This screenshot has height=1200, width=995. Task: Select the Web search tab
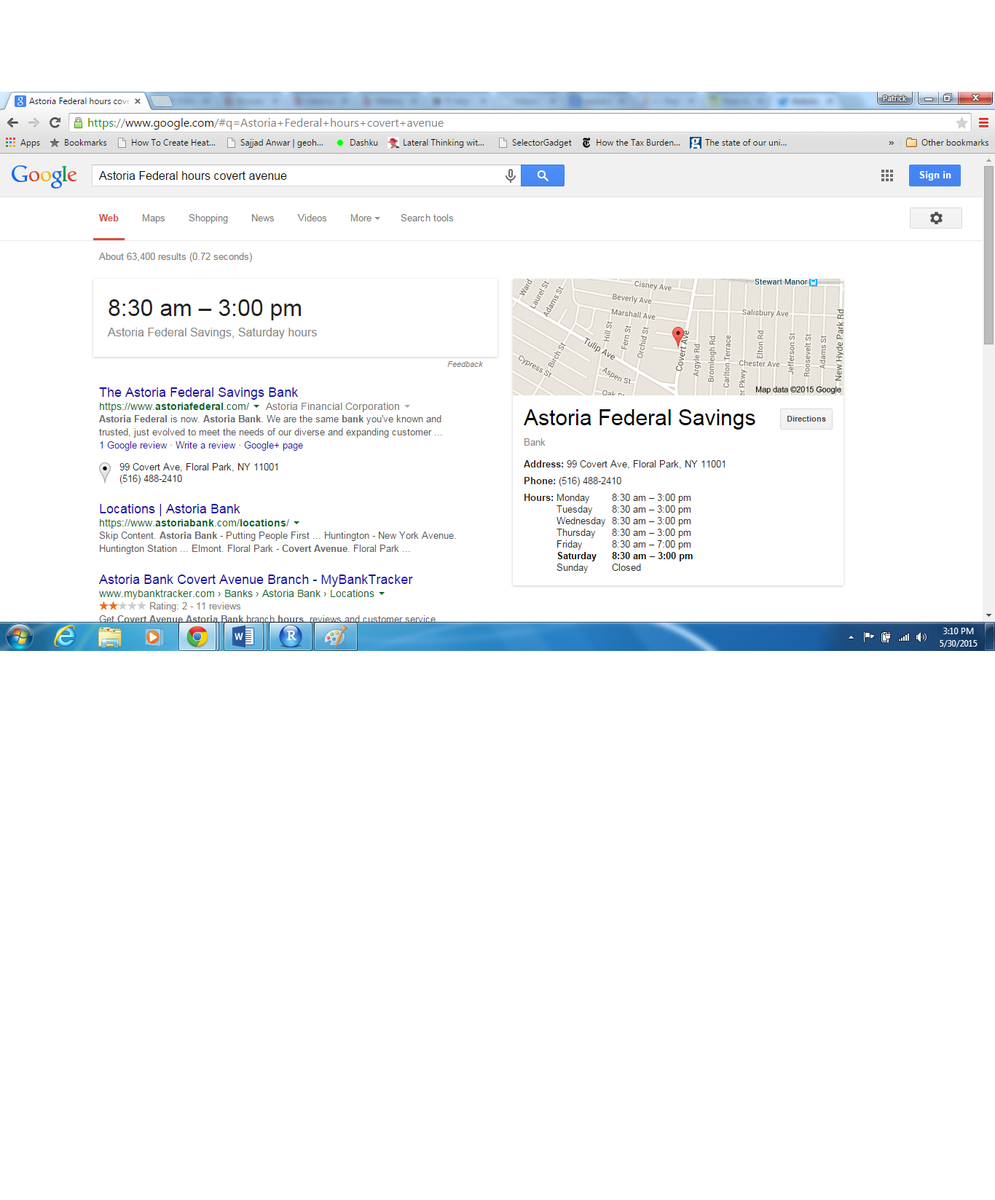pyautogui.click(x=109, y=218)
